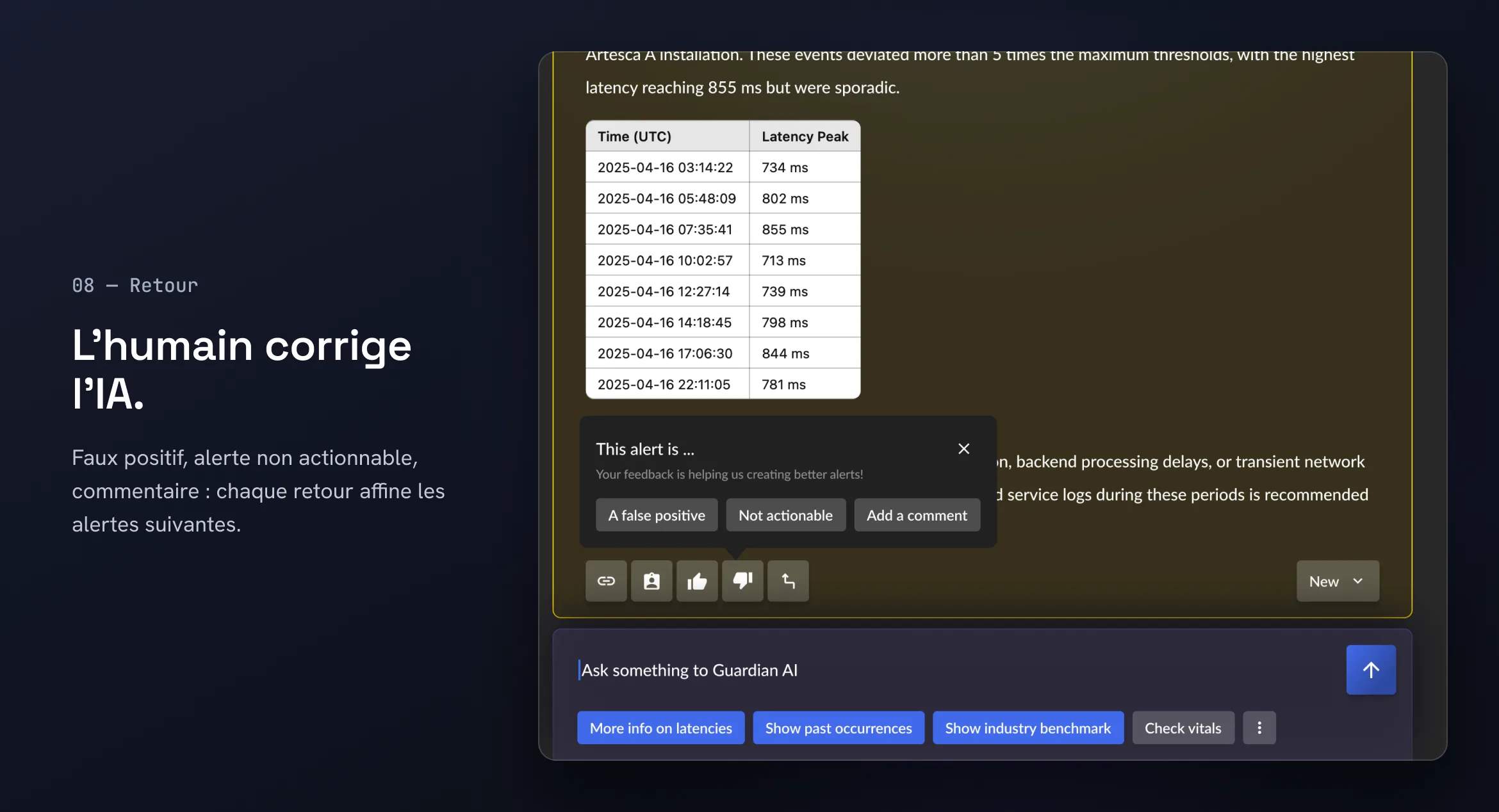This screenshot has height=812, width=1499.
Task: Open the three-dot more suggestions menu
Action: coord(1259,727)
